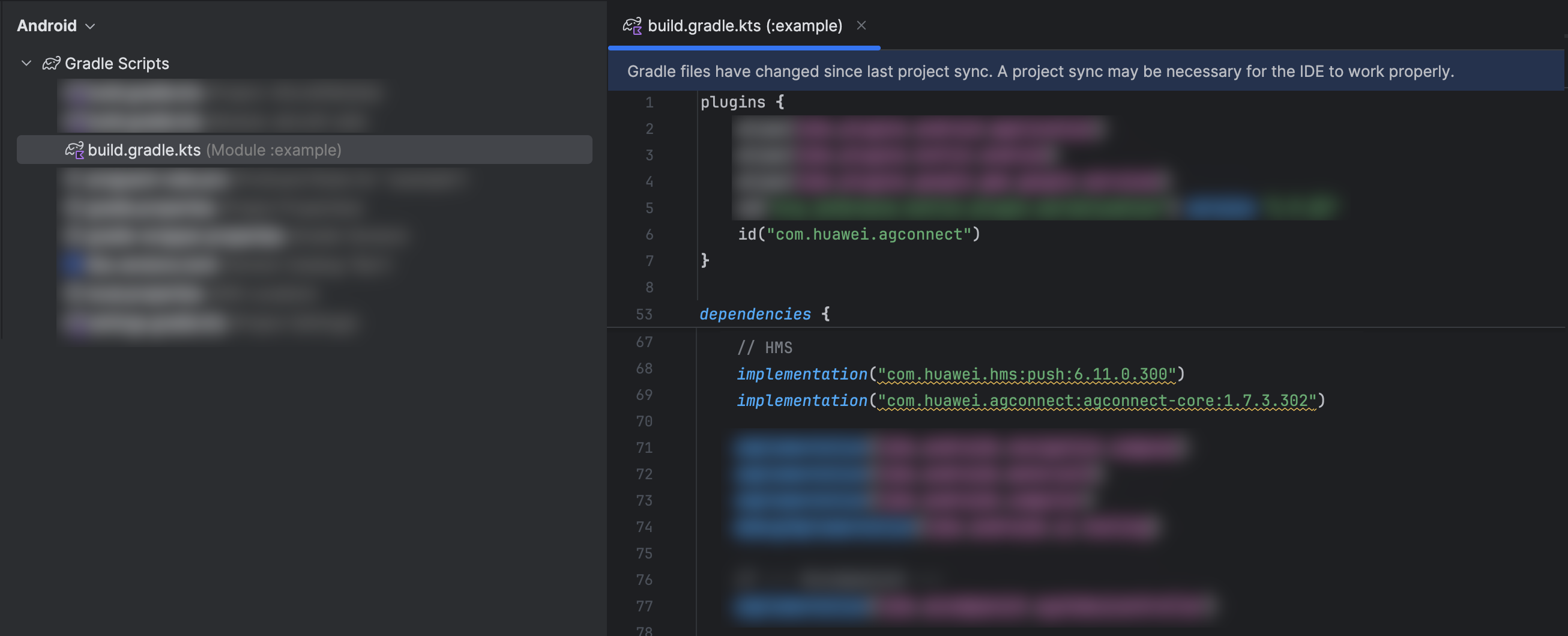This screenshot has width=1568, height=636.
Task: Click line number 70 in the gutter
Action: (644, 422)
